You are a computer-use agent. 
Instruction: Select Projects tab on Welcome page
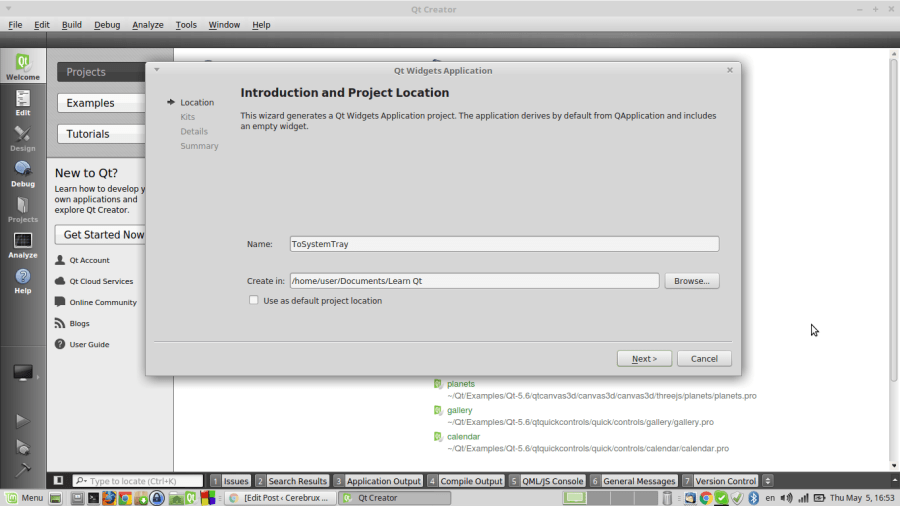tap(102, 72)
